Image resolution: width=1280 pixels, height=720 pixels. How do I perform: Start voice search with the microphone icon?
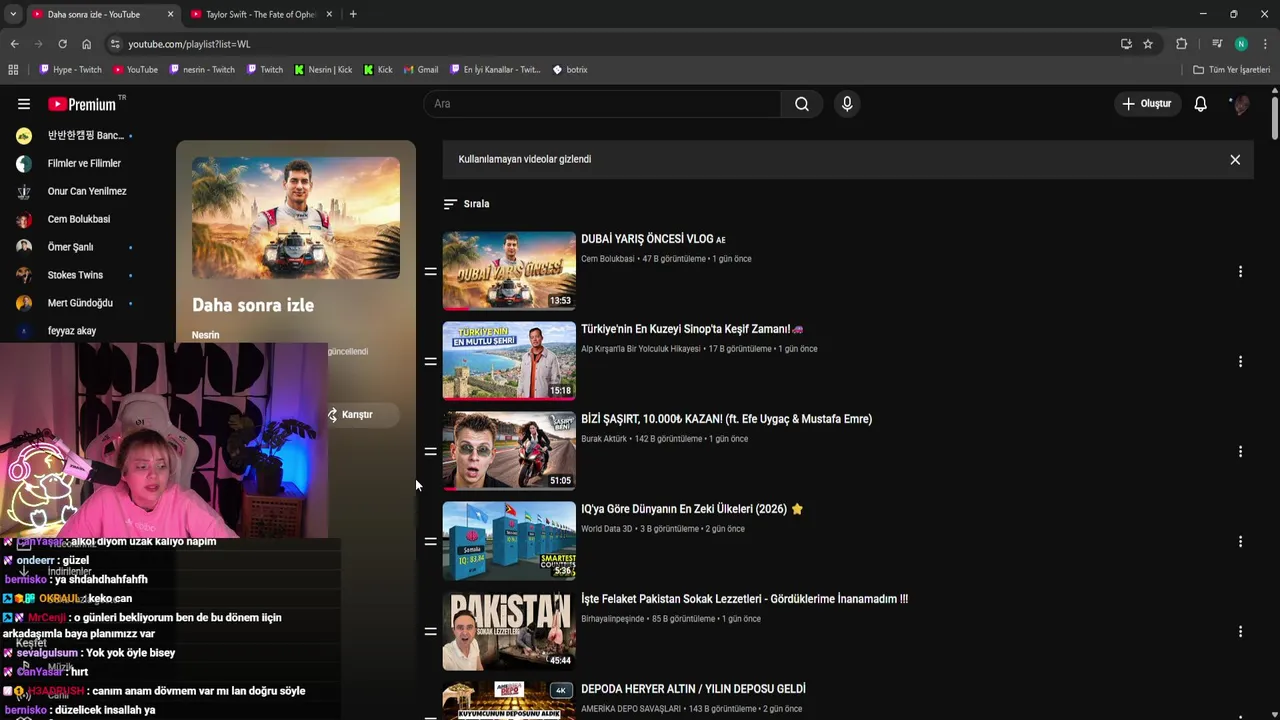[847, 104]
